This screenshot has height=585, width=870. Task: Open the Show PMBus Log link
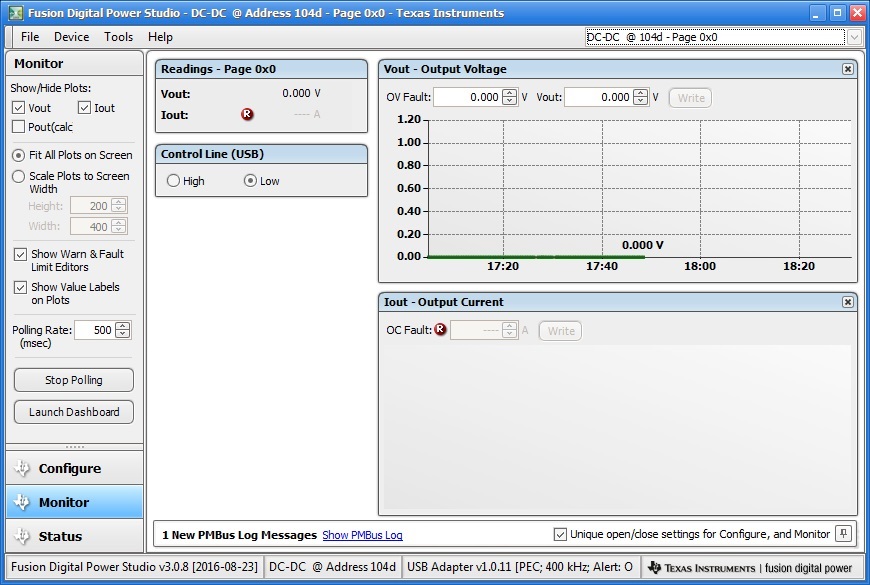[362, 535]
